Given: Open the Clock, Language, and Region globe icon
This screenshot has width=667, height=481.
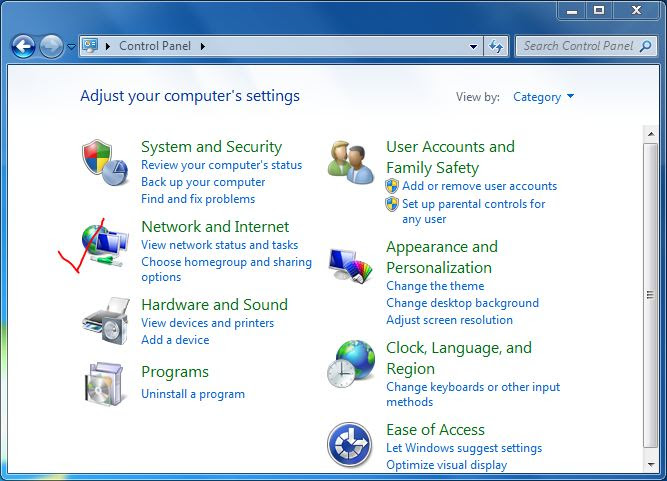Looking at the screenshot, I should (x=351, y=364).
